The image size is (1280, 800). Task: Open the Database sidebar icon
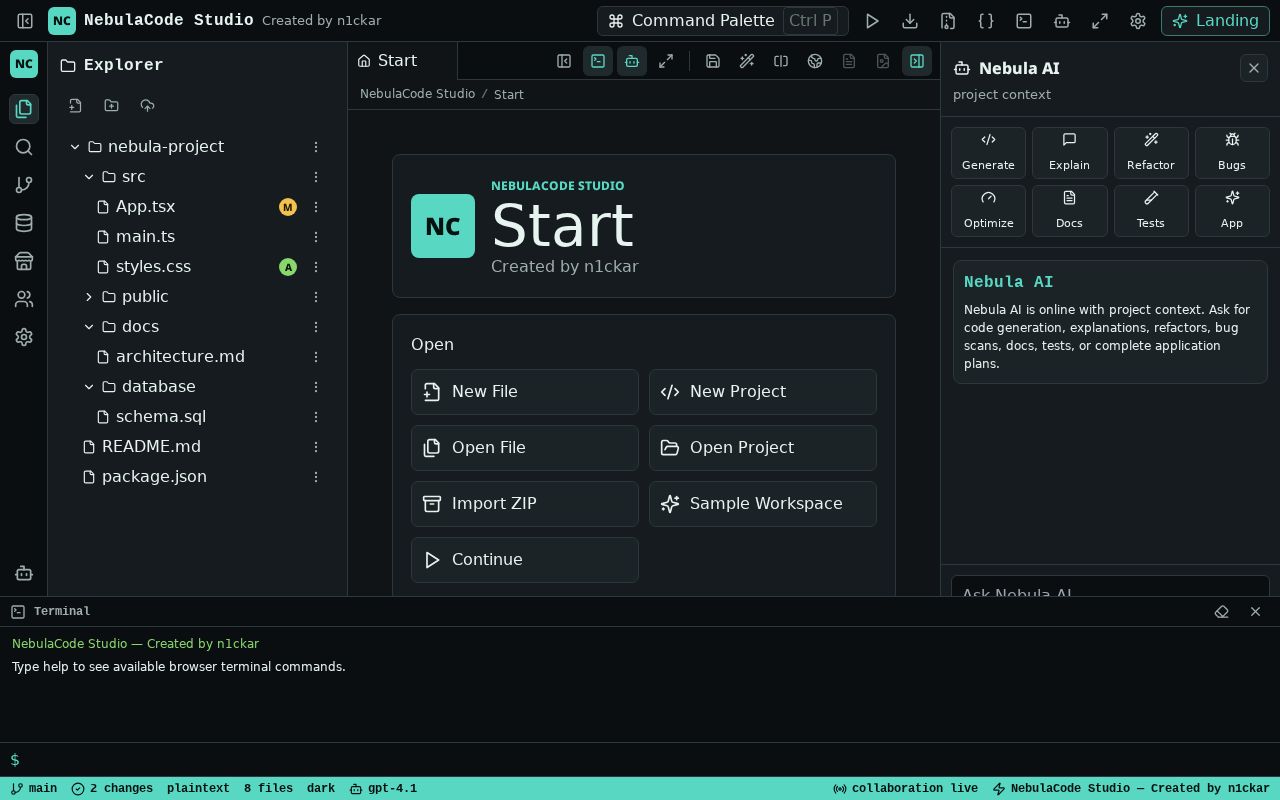point(24,223)
